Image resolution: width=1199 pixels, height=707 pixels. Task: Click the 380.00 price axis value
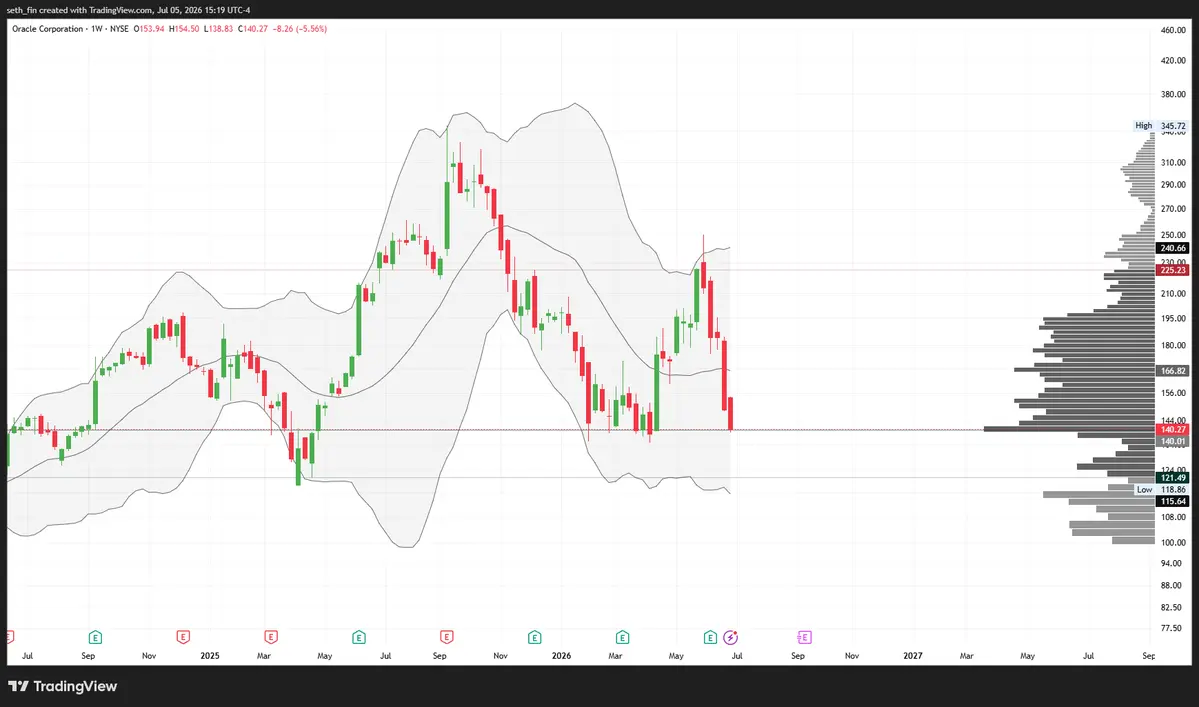(1172, 95)
